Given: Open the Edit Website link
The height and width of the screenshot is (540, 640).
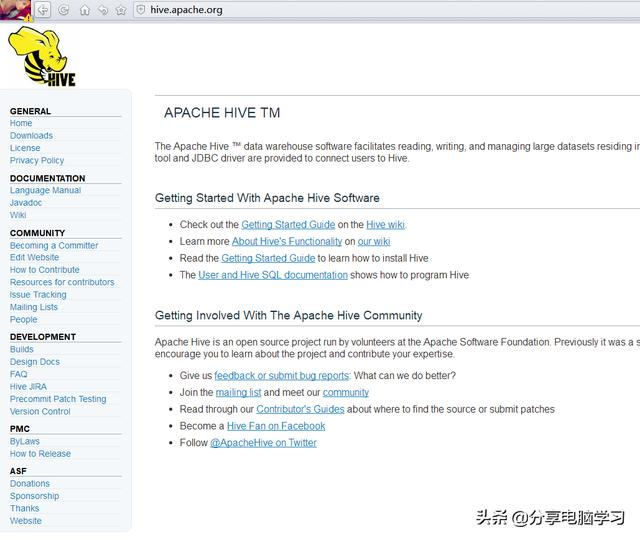Looking at the screenshot, I should click(x=34, y=257).
